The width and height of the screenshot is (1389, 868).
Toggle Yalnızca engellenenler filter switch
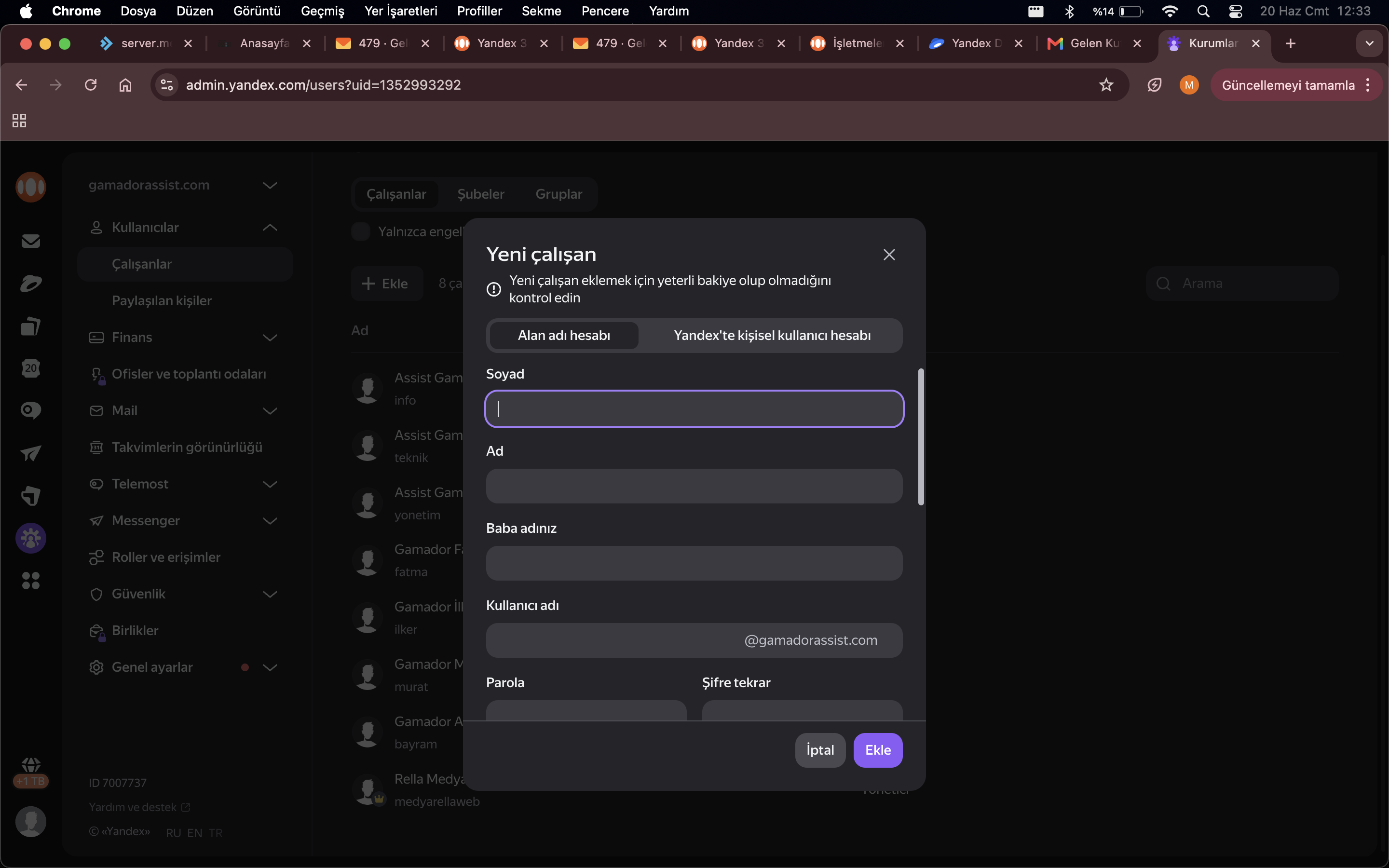[x=360, y=231]
